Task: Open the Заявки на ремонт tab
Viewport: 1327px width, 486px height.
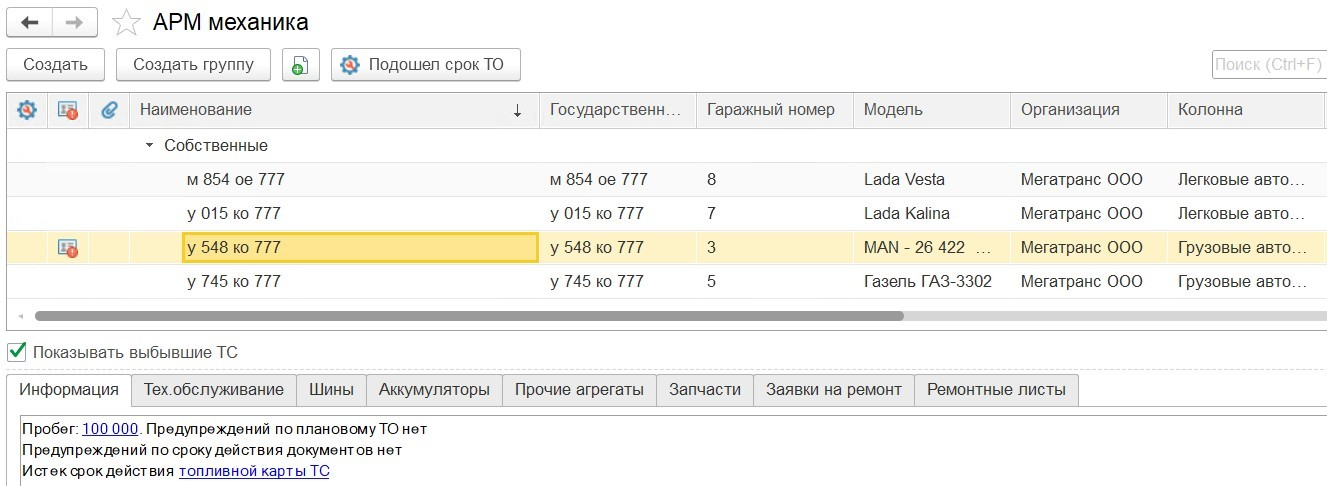Action: point(833,390)
